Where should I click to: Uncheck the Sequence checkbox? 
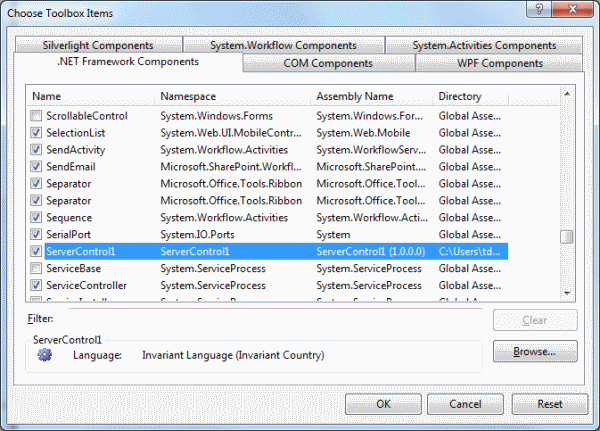pyautogui.click(x=36, y=217)
